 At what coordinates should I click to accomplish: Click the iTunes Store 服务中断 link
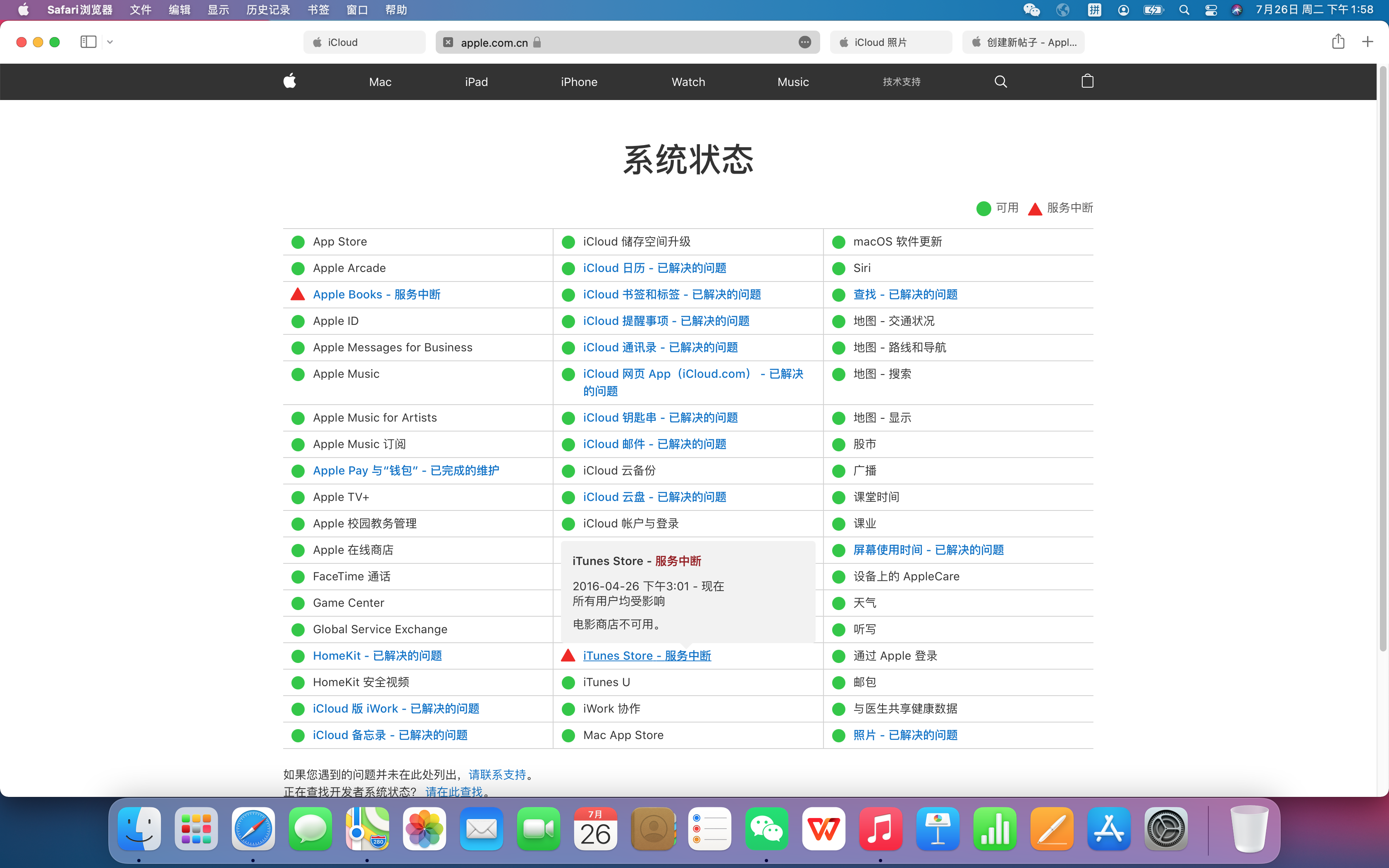click(x=647, y=656)
